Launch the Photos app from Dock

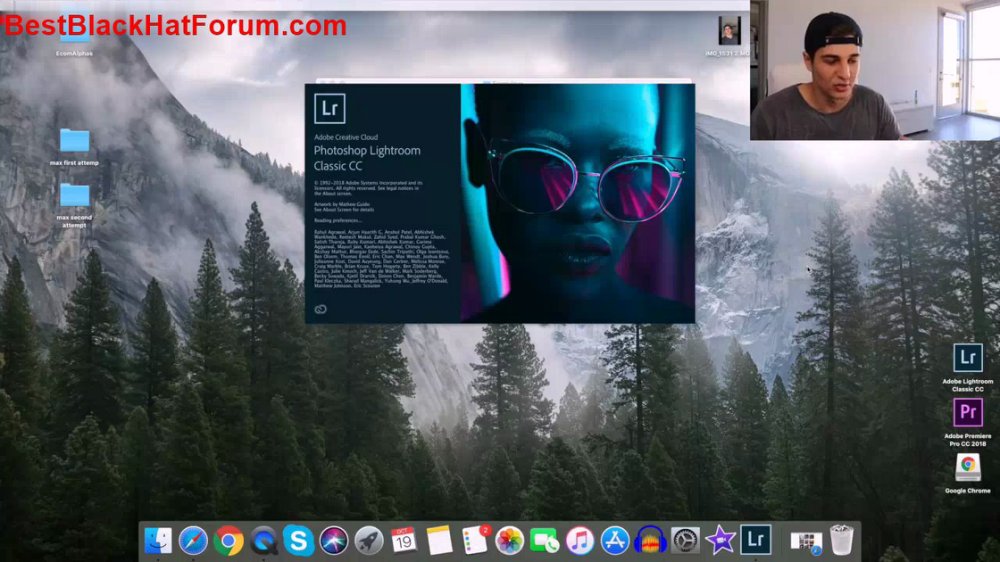[510, 541]
